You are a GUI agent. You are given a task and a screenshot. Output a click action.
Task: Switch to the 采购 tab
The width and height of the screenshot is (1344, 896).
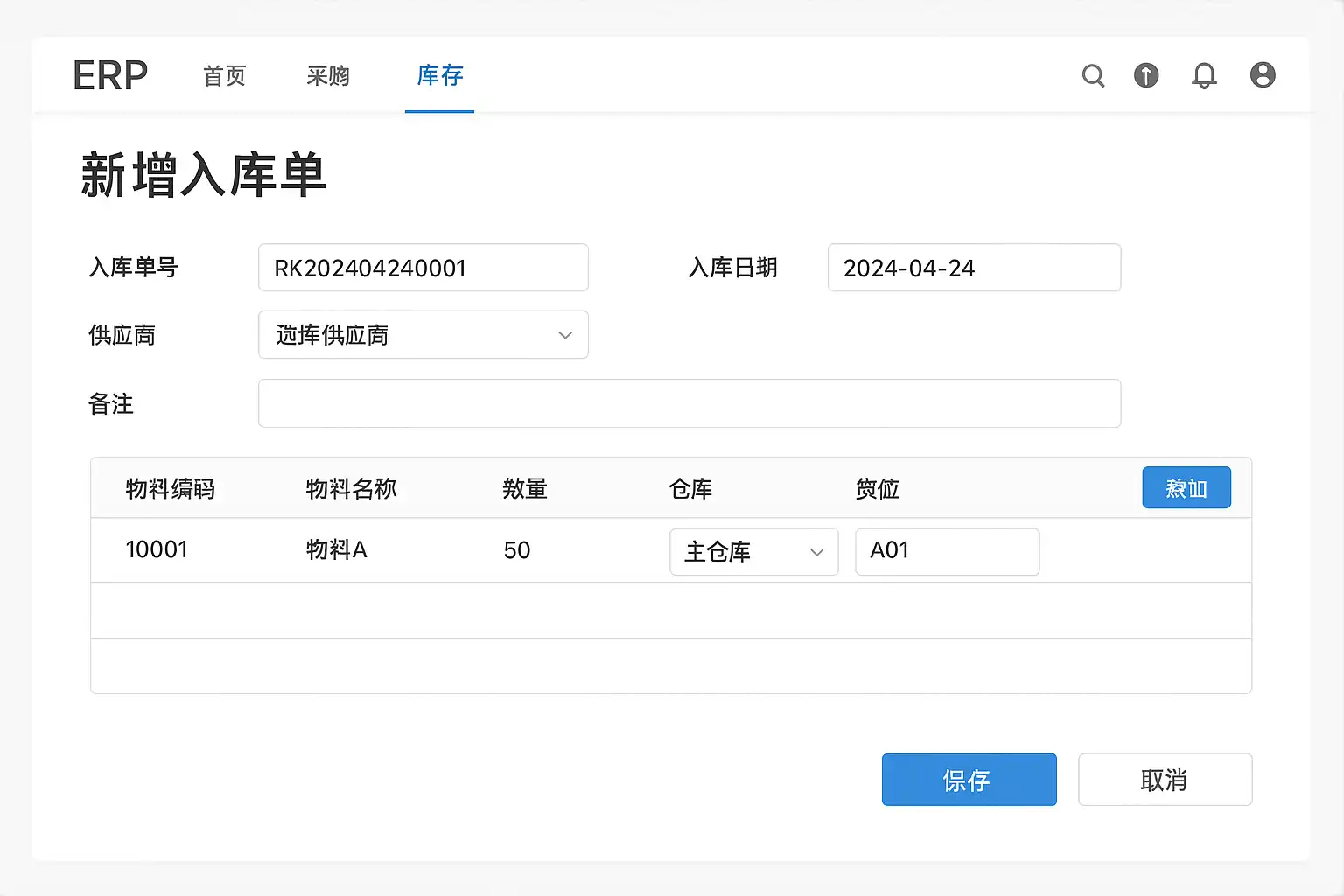coord(328,76)
